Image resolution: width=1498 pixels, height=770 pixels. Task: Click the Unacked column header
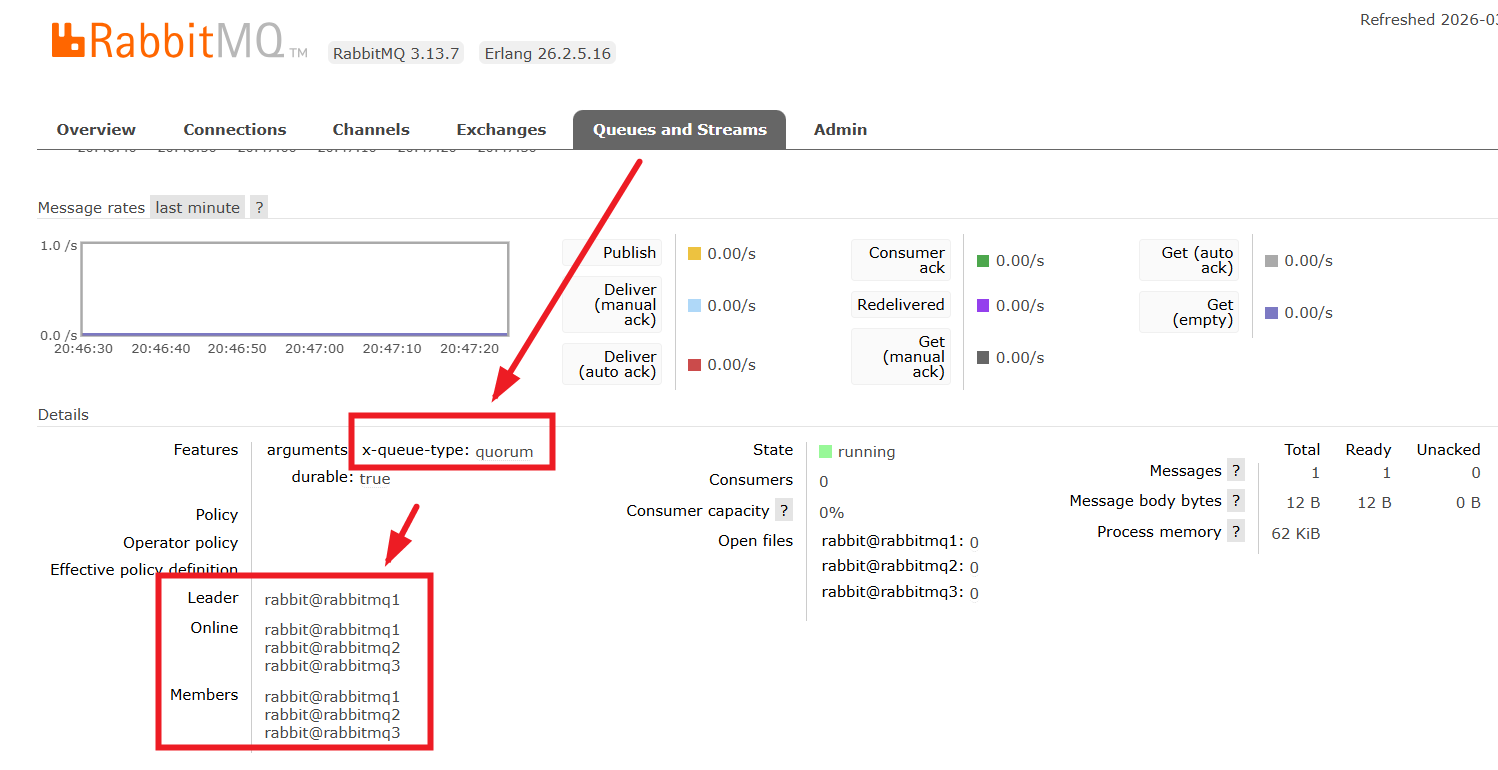(1448, 450)
